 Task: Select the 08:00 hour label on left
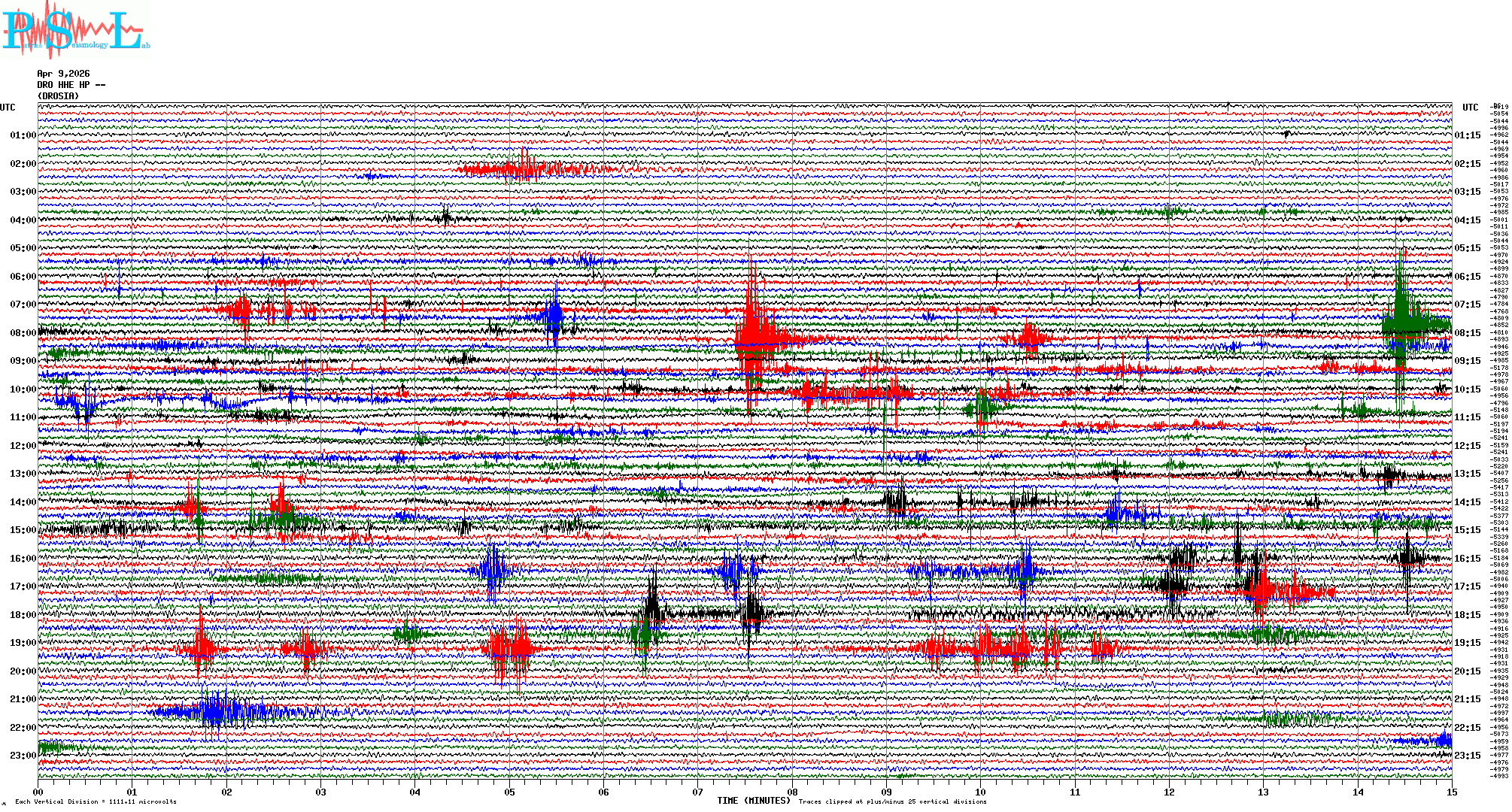[23, 333]
